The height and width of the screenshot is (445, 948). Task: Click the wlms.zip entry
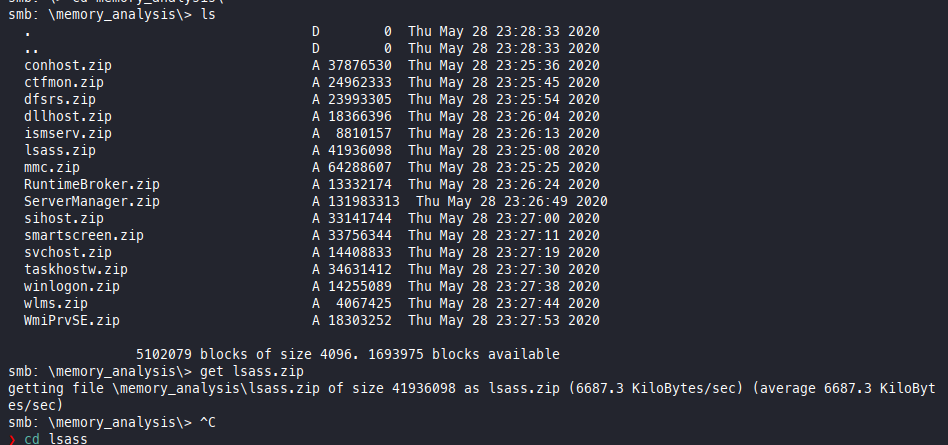click(56, 303)
